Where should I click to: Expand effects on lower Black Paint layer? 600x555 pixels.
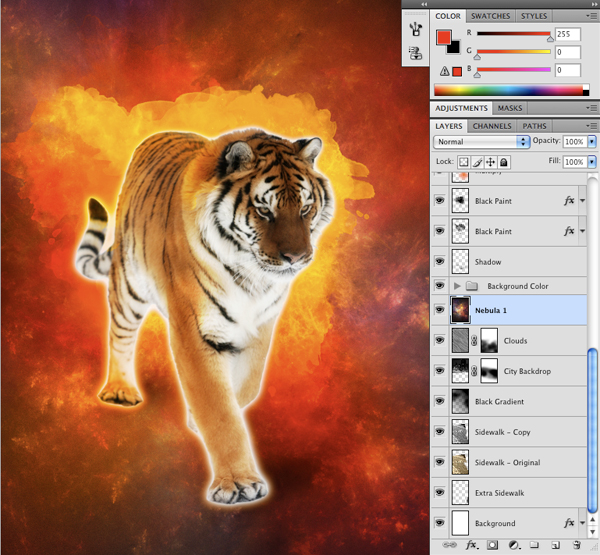click(582, 231)
